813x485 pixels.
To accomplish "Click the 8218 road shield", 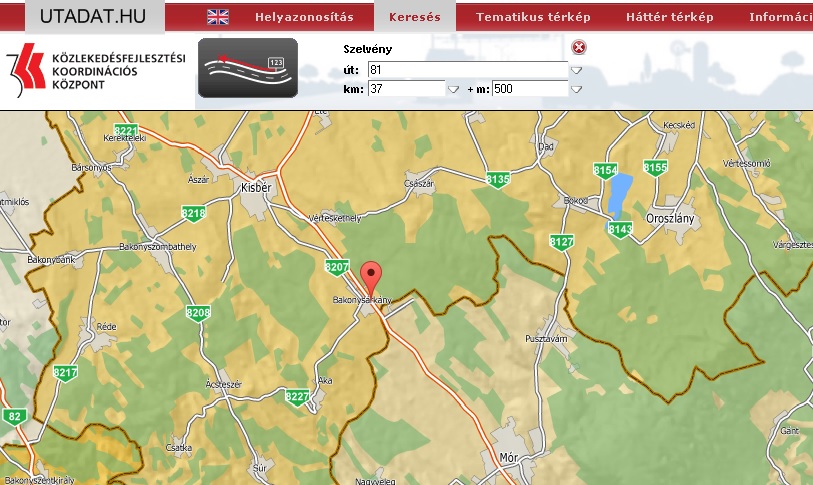I will [x=194, y=213].
